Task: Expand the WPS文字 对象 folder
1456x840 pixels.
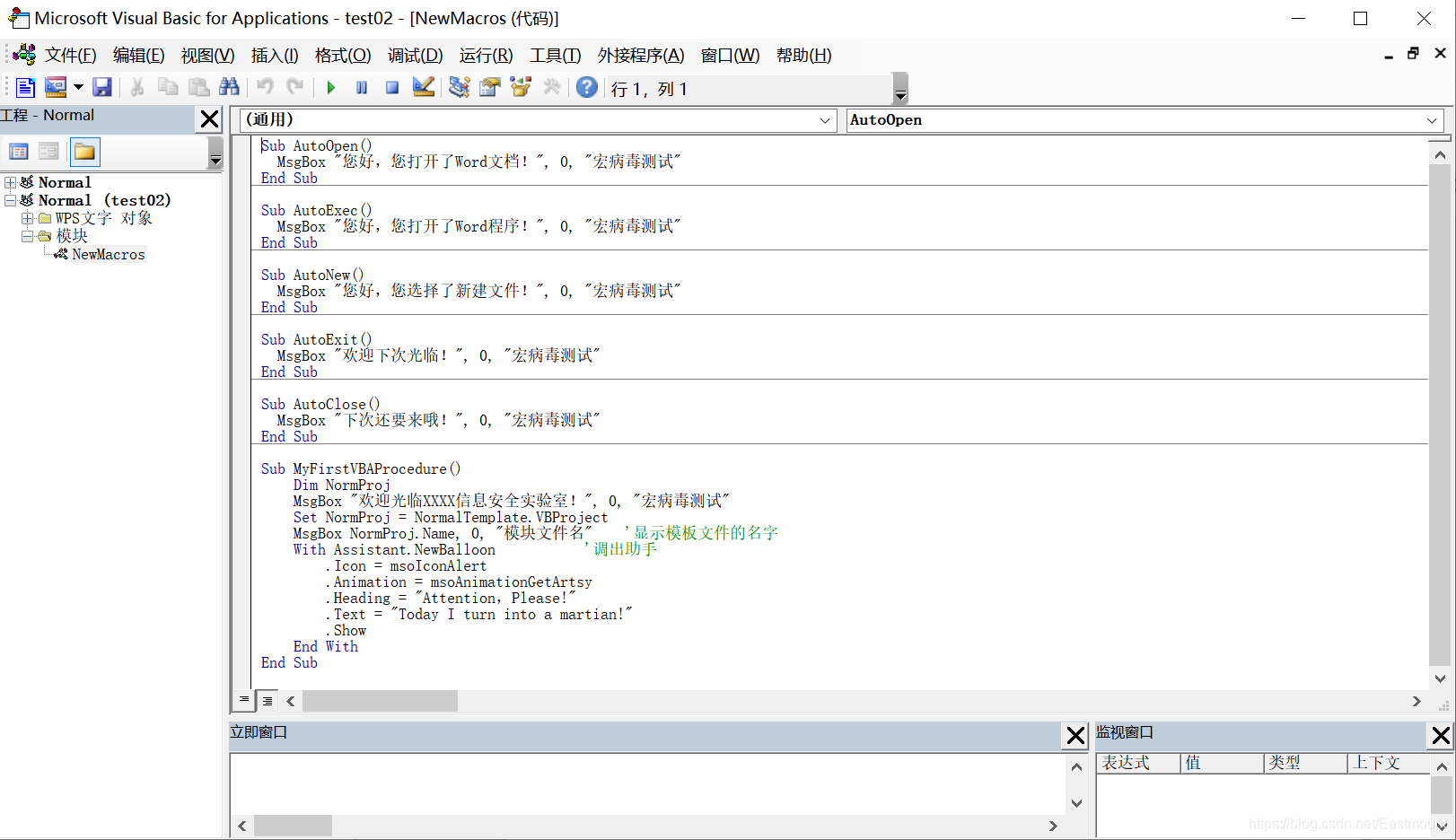Action: pyautogui.click(x=27, y=218)
